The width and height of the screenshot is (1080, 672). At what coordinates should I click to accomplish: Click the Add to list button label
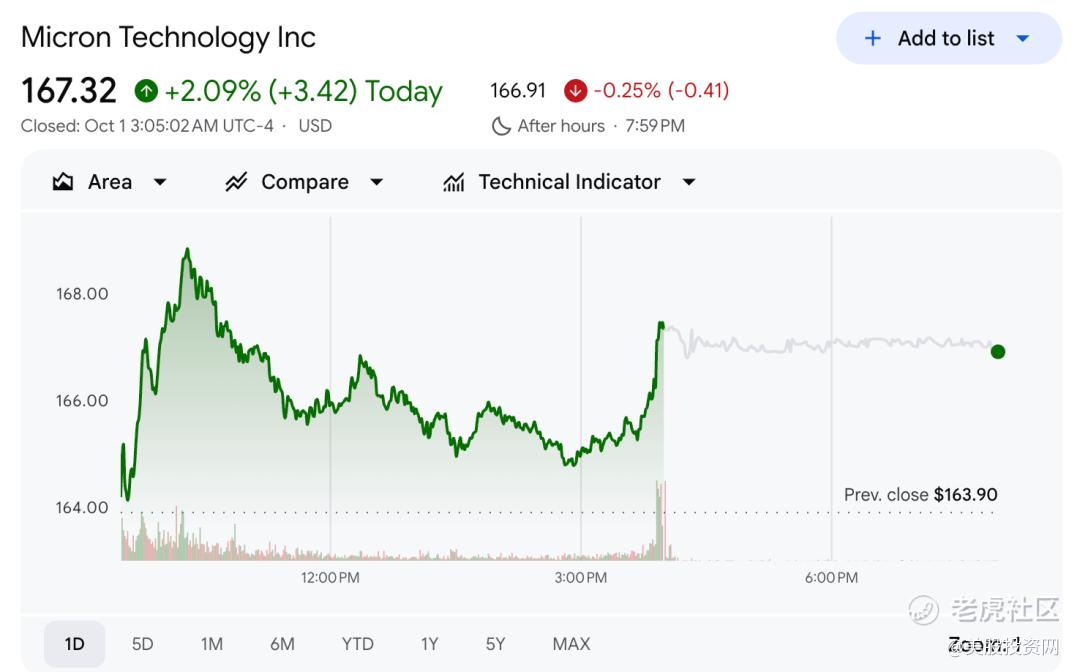point(946,39)
